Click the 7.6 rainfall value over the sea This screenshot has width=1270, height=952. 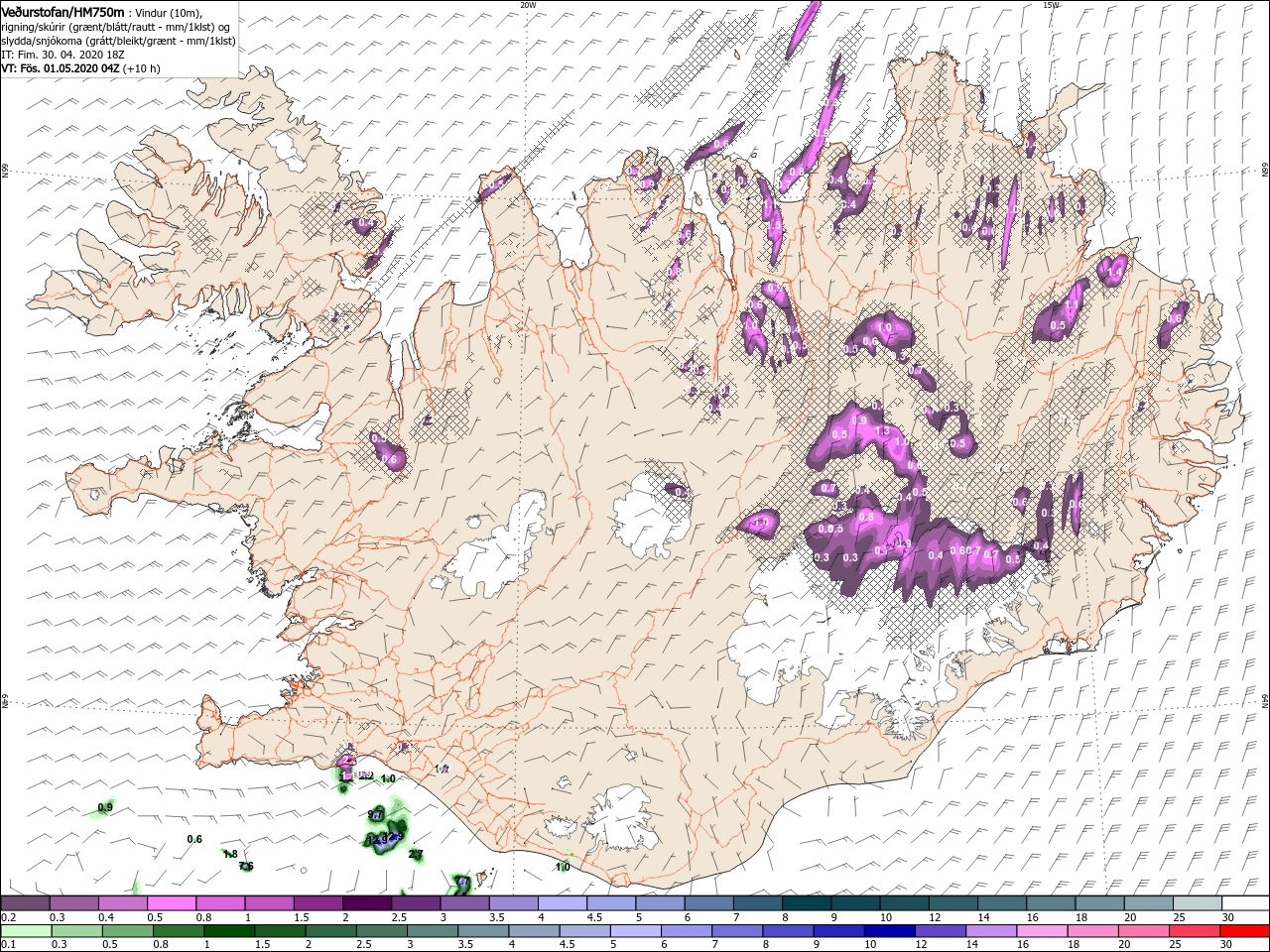(246, 866)
